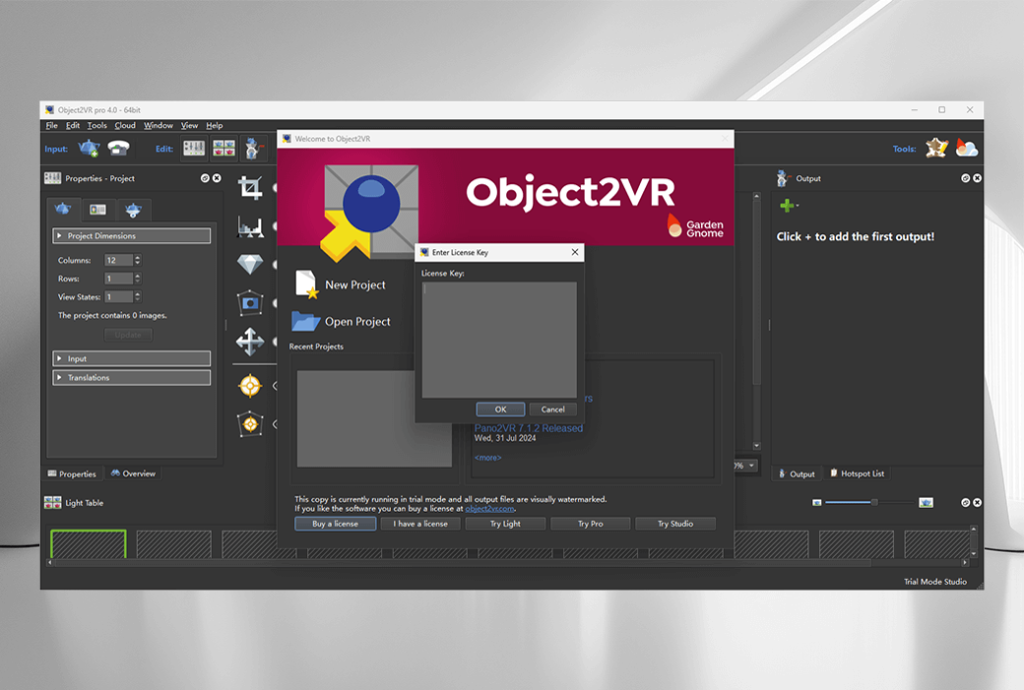The width and height of the screenshot is (1024, 690).
Task: Click inside the License Key text area
Action: pyautogui.click(x=499, y=339)
